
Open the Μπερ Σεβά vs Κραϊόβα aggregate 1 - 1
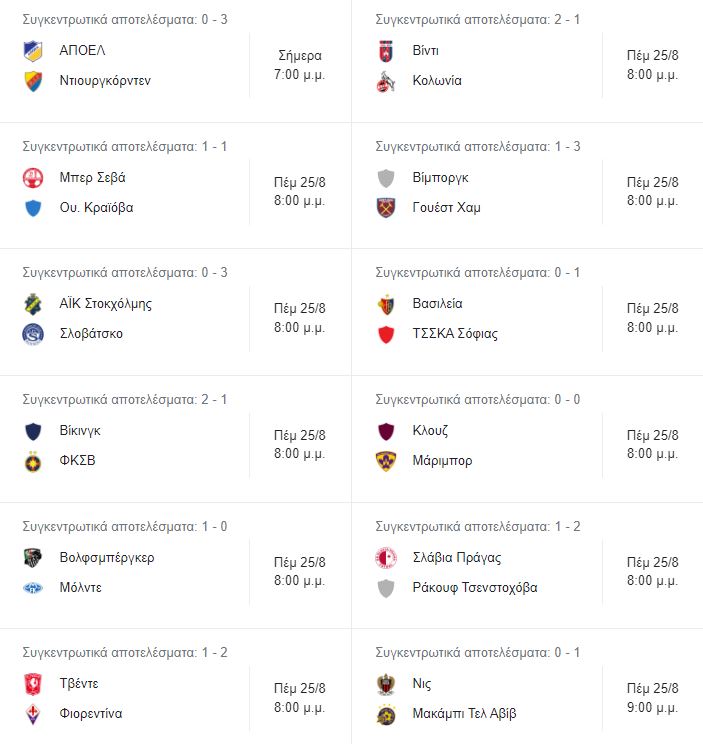coord(125,146)
